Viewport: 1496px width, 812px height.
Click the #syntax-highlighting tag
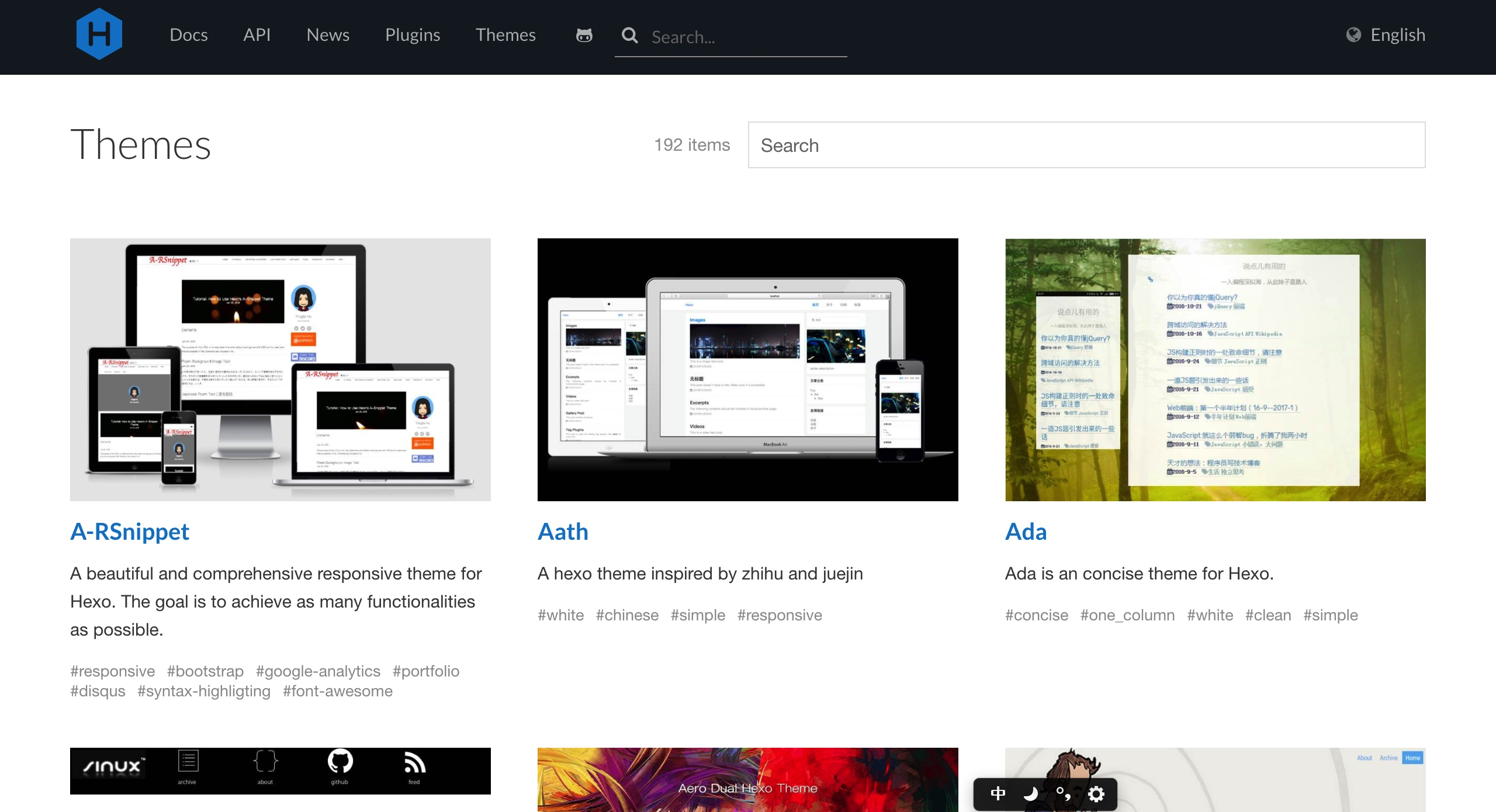(x=204, y=691)
